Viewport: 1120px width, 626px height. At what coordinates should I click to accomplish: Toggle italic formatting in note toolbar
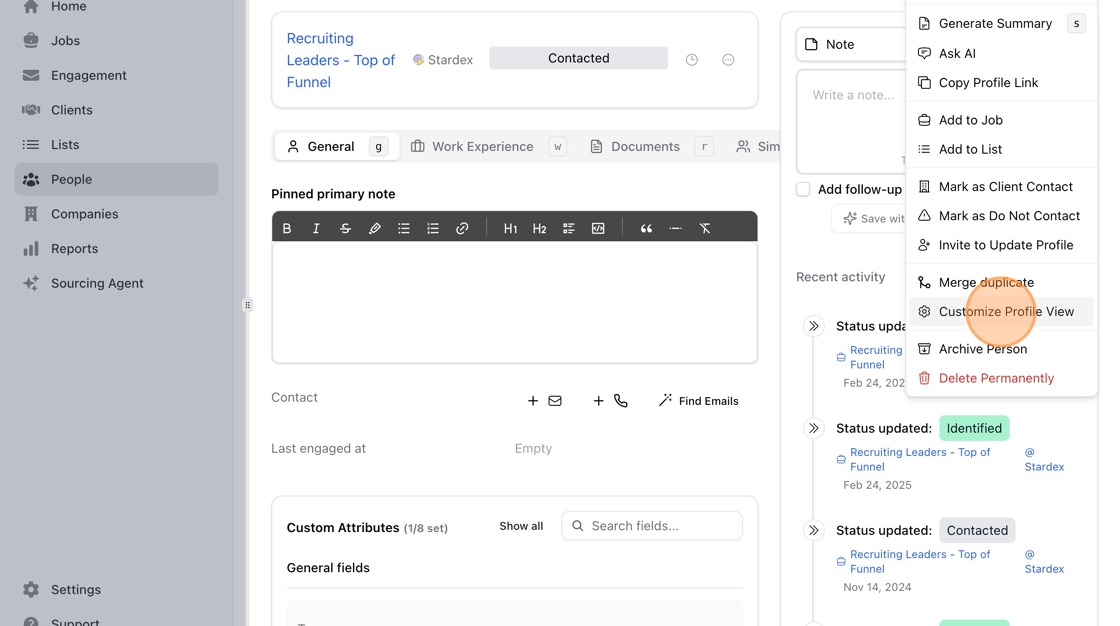pyautogui.click(x=316, y=228)
